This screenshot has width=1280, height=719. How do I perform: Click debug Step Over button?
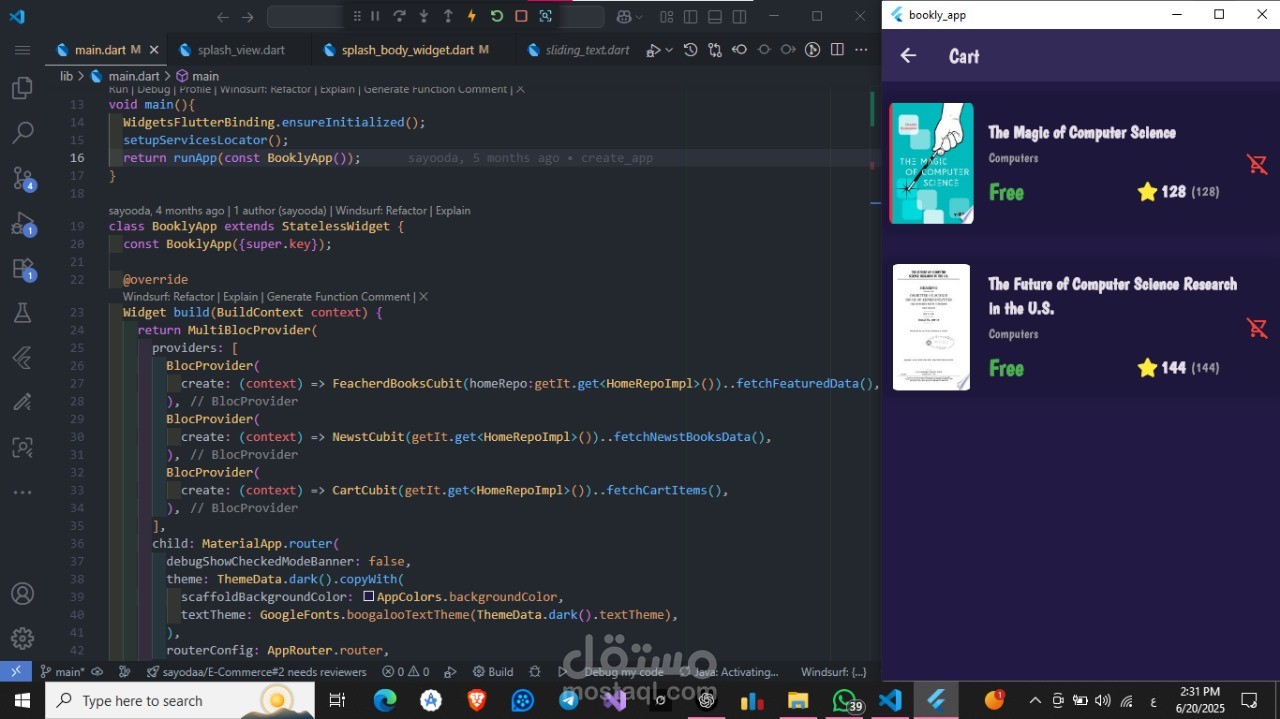399,16
